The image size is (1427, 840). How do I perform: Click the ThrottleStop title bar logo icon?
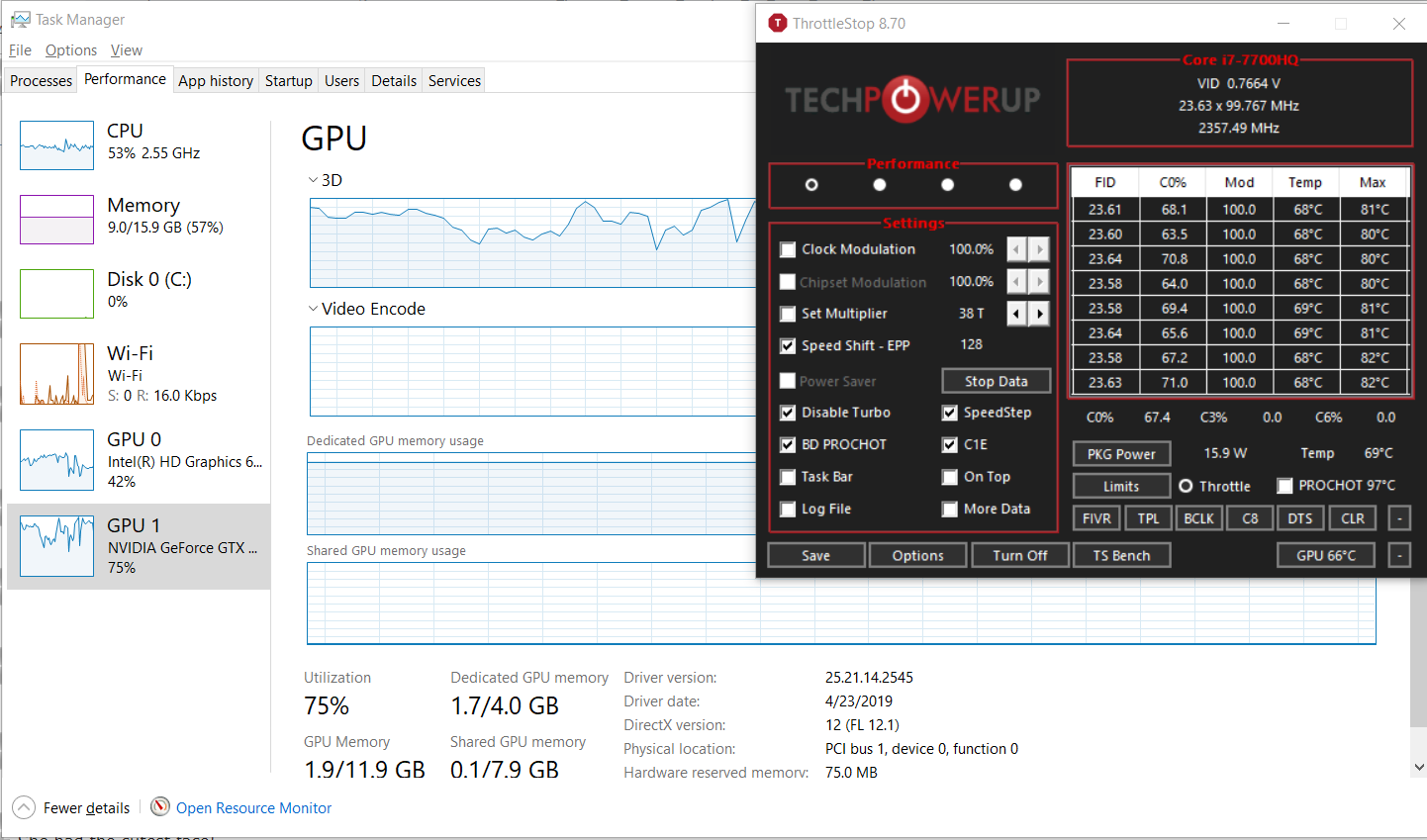click(x=777, y=23)
